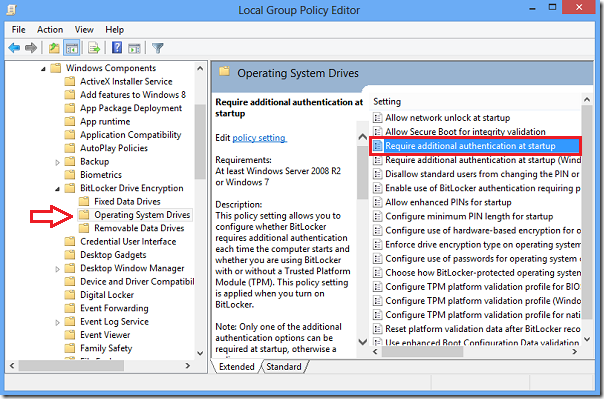
Task: Toggle Show/Hide Action Pane icon
Action: tap(134, 48)
